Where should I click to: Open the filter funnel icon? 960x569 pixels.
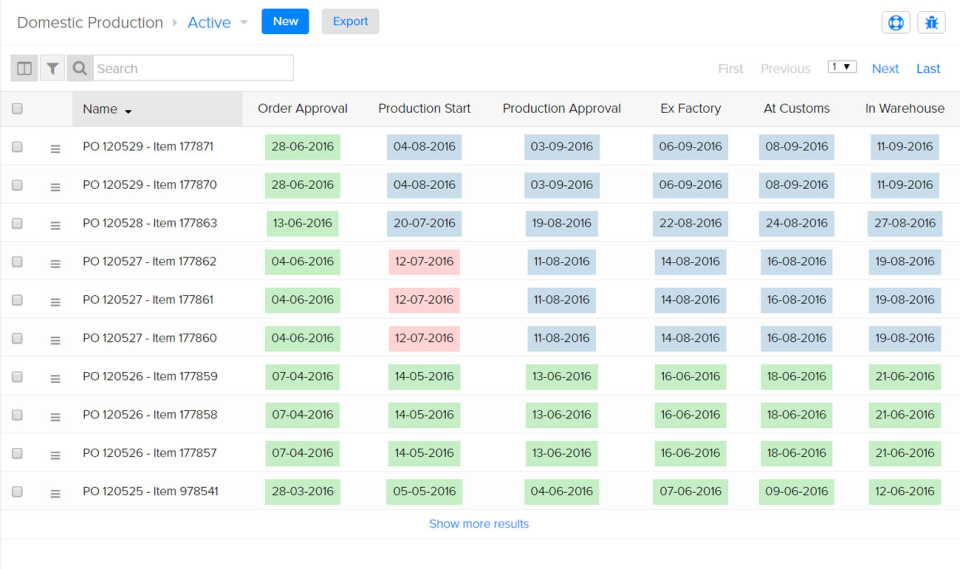(52, 68)
